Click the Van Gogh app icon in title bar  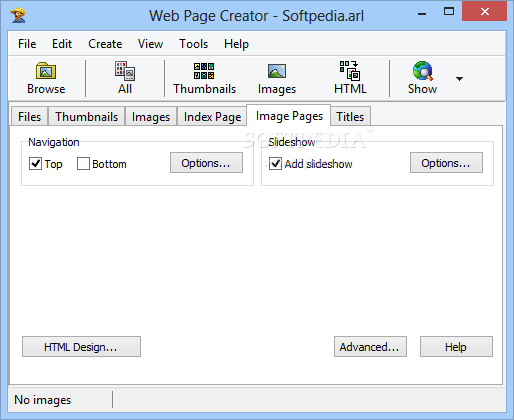(x=18, y=15)
